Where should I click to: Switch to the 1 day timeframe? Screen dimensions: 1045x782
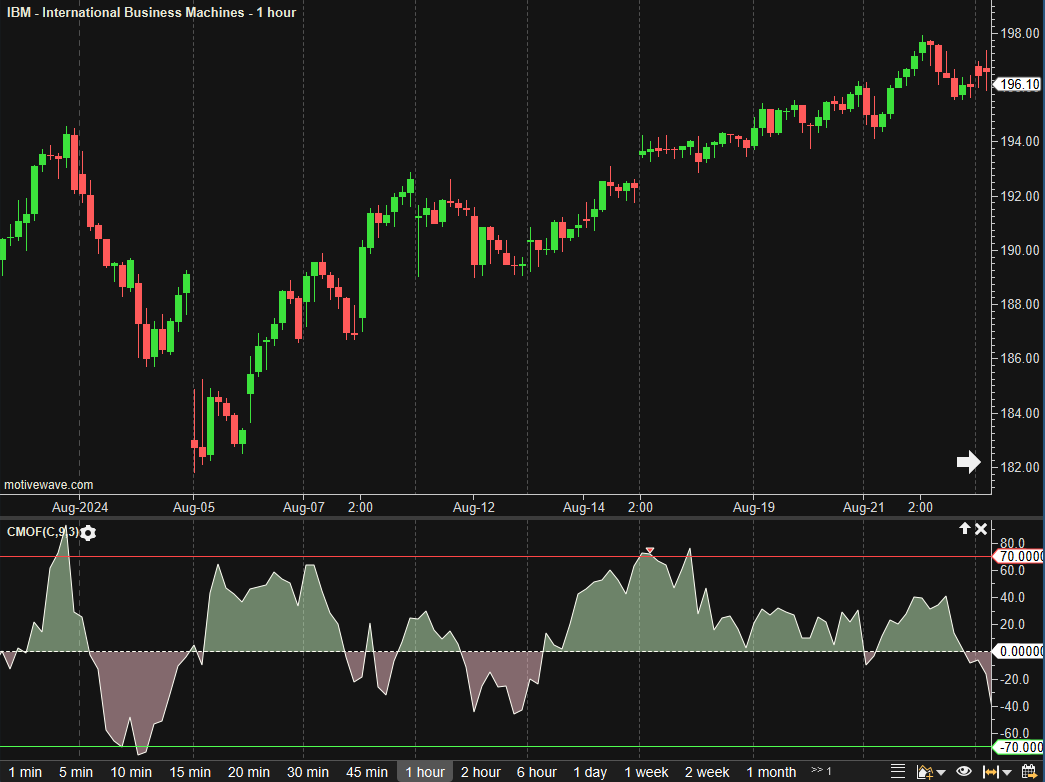[590, 772]
